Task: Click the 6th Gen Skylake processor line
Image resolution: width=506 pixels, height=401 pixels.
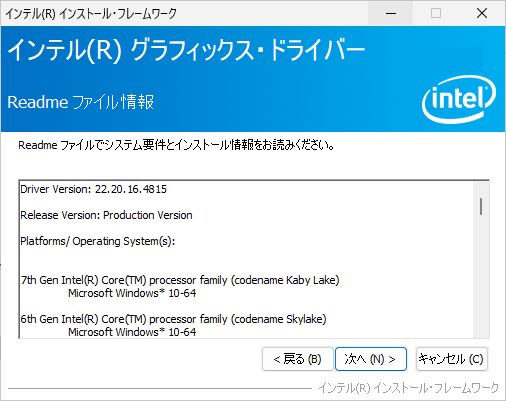Action: point(173,319)
